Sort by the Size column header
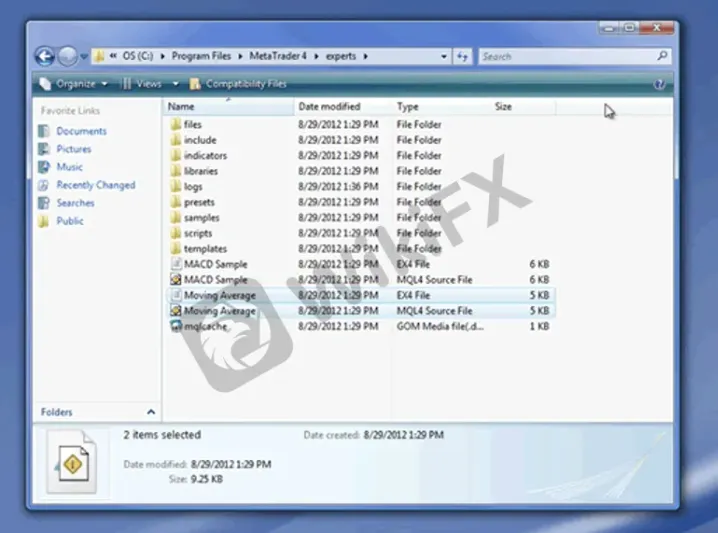 523,107
